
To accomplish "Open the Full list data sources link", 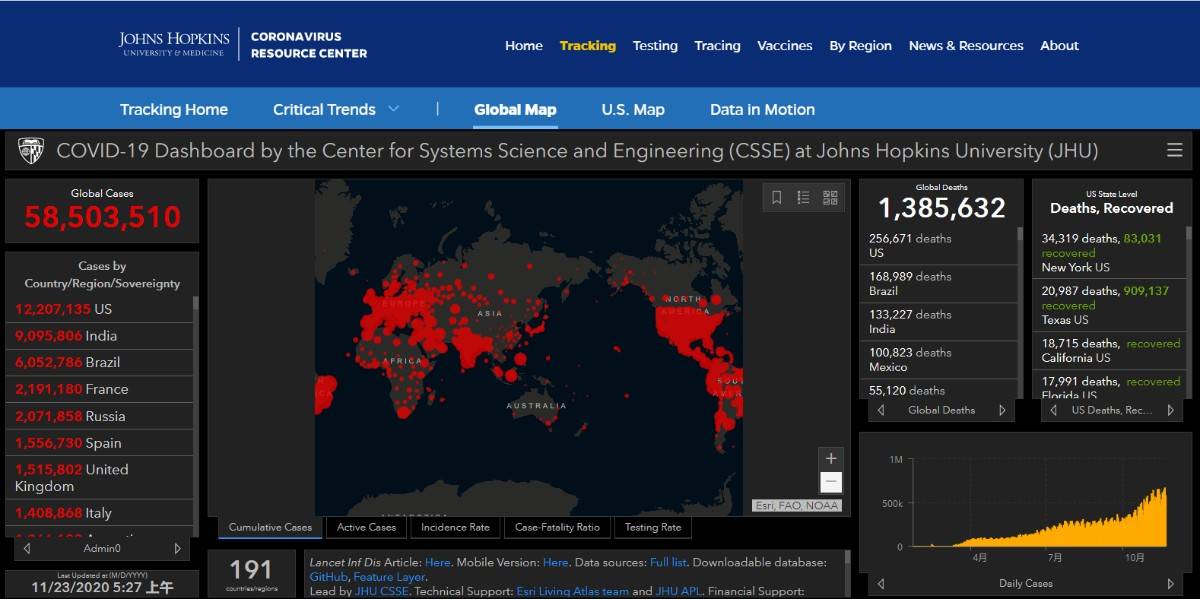I will [x=669, y=563].
